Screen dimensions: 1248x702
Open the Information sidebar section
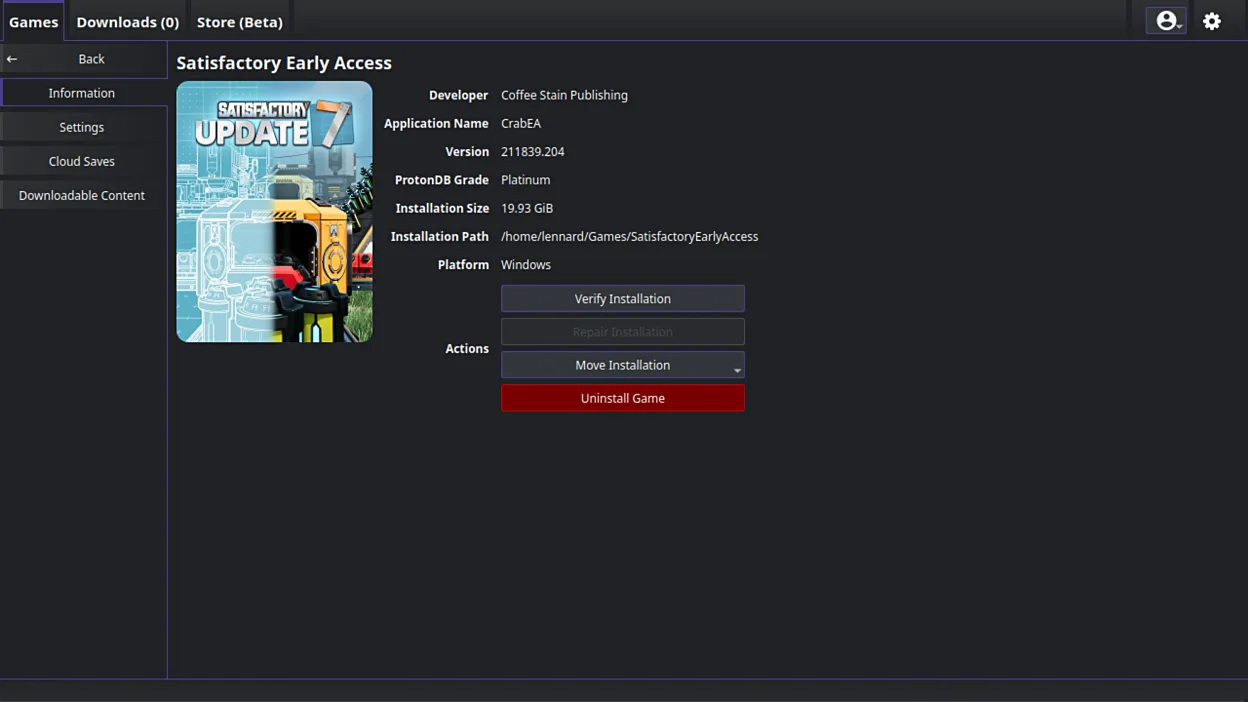coord(81,92)
